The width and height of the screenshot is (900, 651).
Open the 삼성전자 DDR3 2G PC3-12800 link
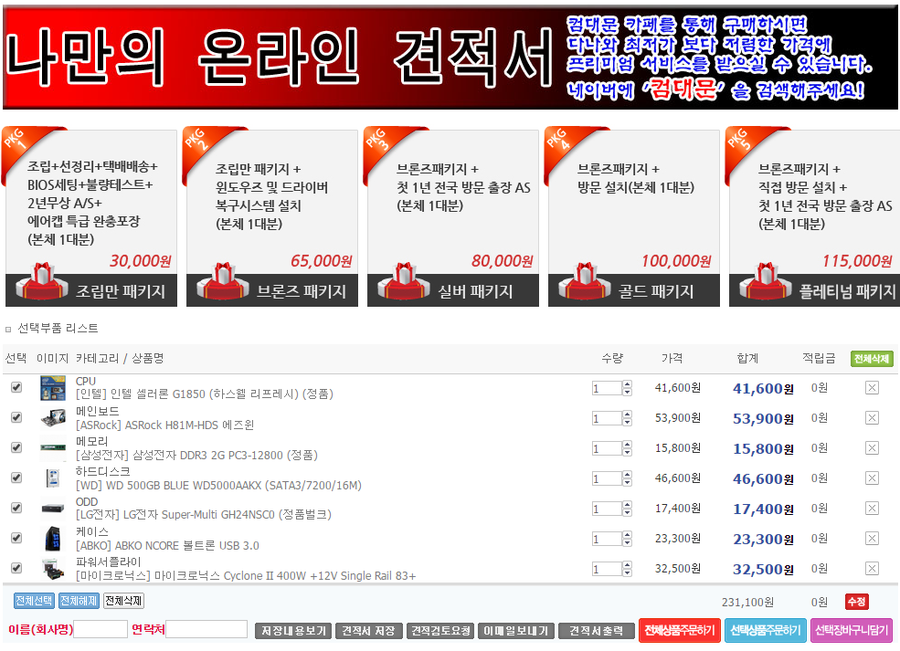click(196, 455)
